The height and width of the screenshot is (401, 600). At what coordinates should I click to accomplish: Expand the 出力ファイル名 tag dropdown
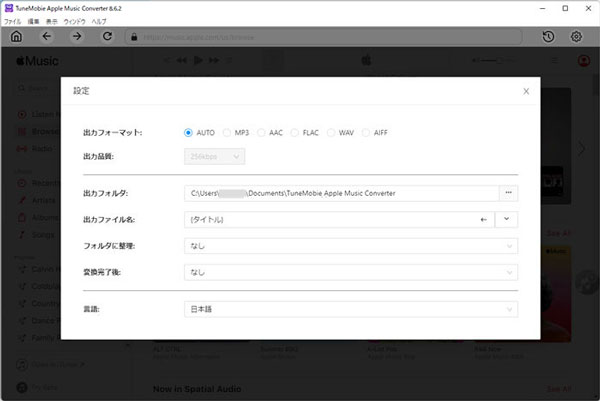506,219
